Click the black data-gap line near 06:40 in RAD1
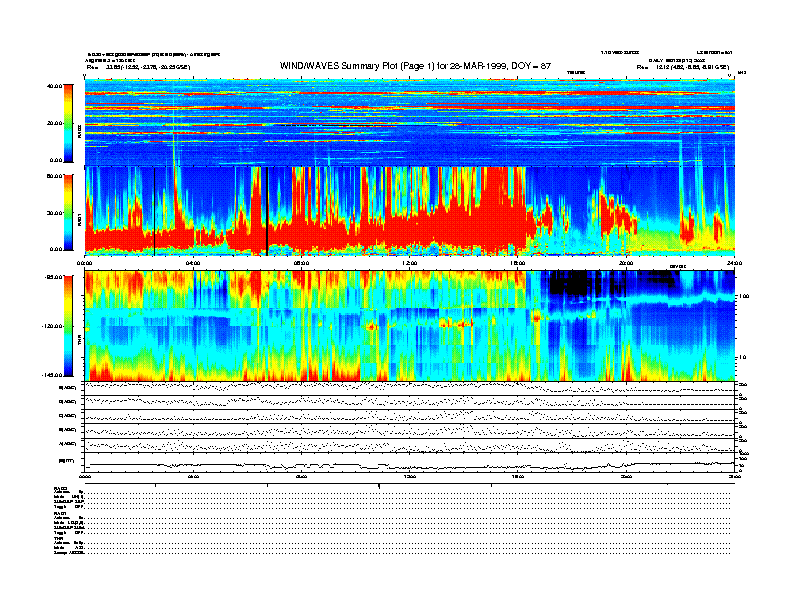The image size is (792, 612). (x=267, y=211)
